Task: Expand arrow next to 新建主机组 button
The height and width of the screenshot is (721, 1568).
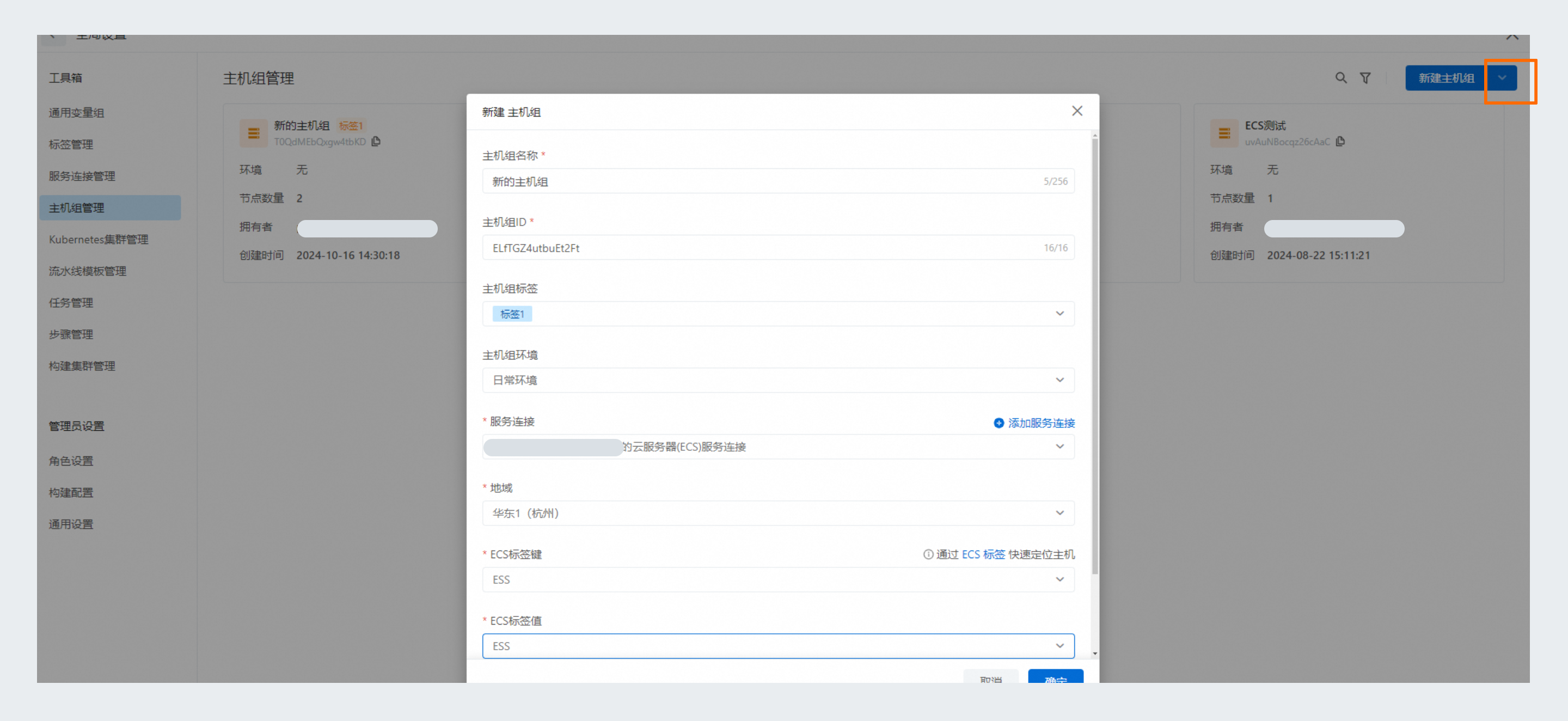Action: (x=1502, y=78)
